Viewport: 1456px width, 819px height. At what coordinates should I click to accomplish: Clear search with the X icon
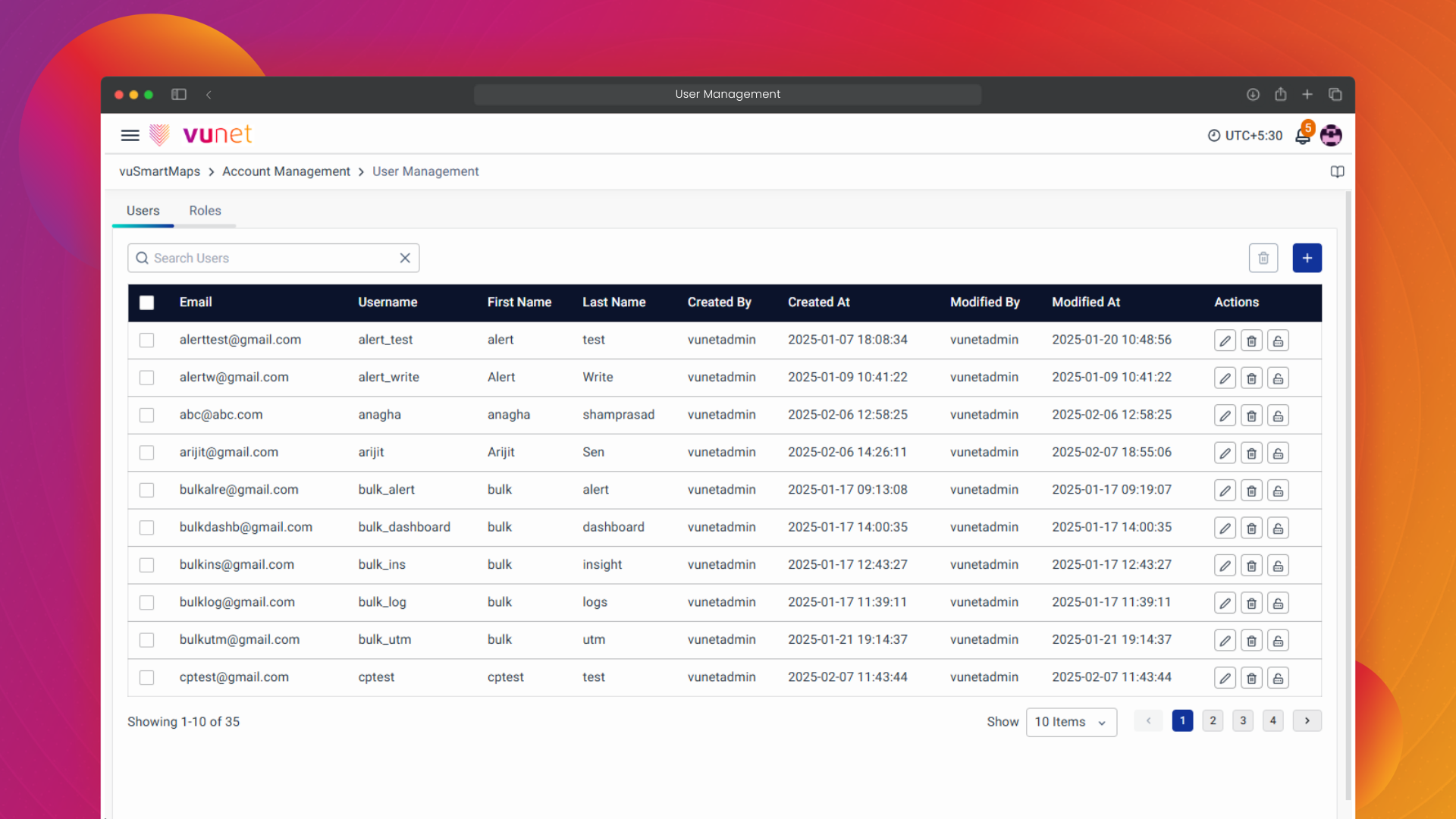[405, 259]
